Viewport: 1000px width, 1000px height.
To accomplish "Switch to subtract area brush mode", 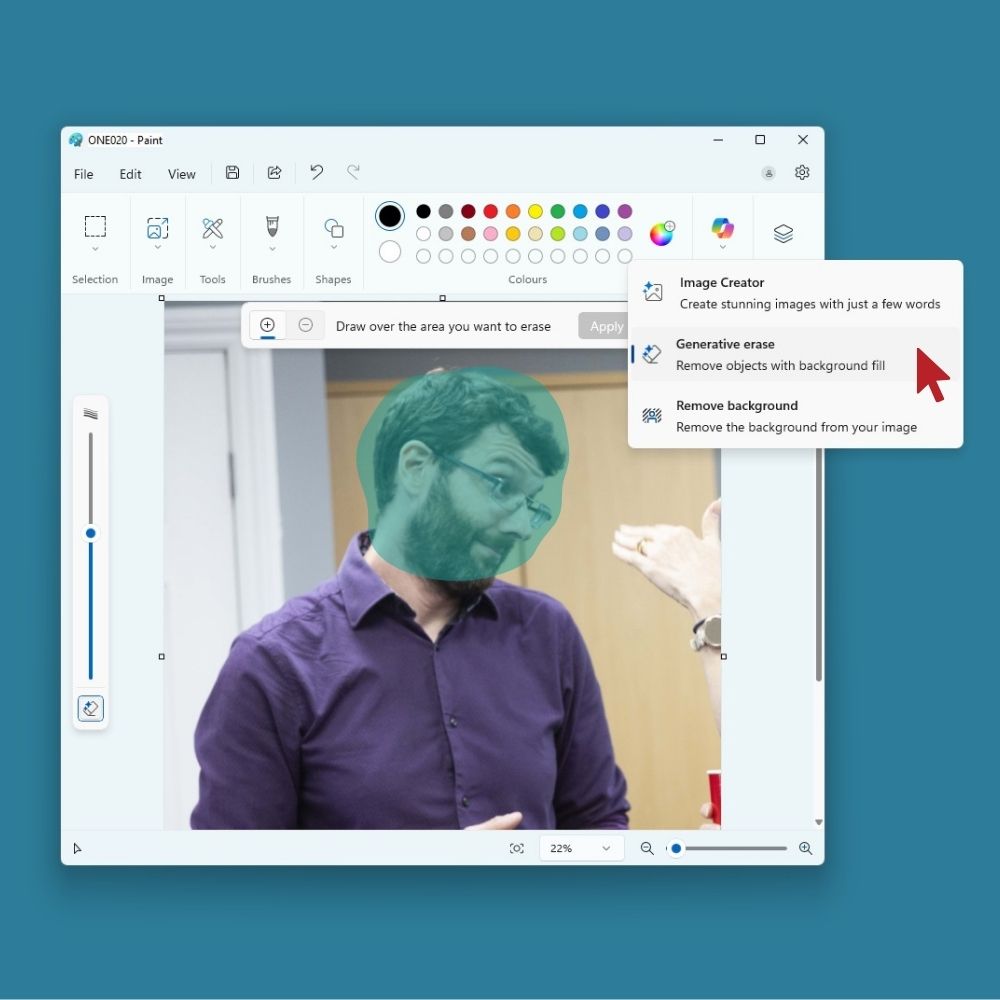I will (306, 325).
